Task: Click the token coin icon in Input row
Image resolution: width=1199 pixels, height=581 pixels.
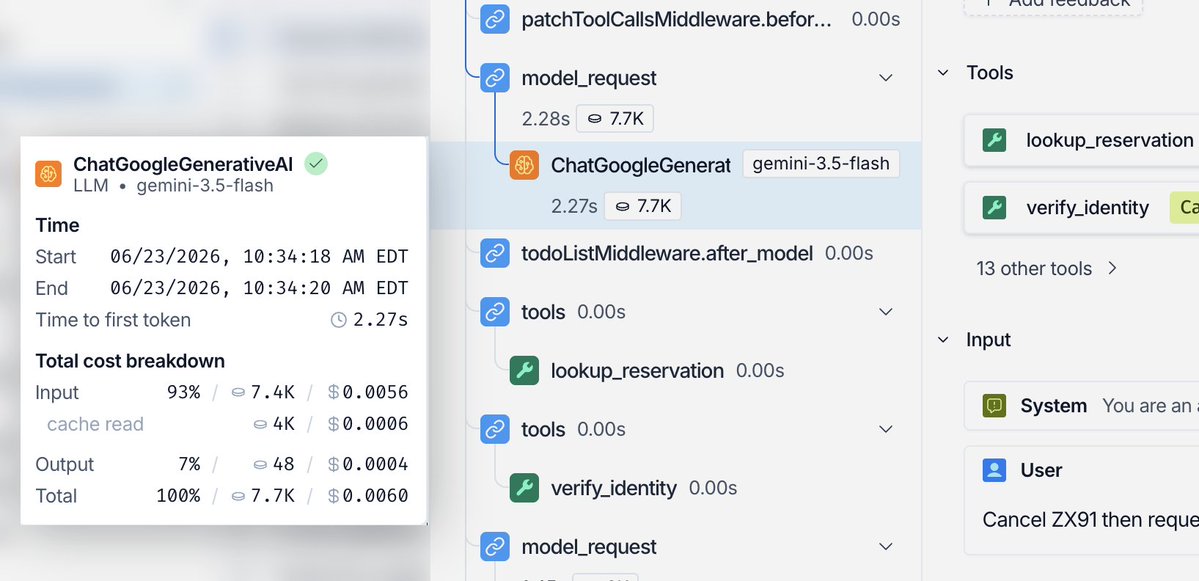Action: tap(238, 393)
